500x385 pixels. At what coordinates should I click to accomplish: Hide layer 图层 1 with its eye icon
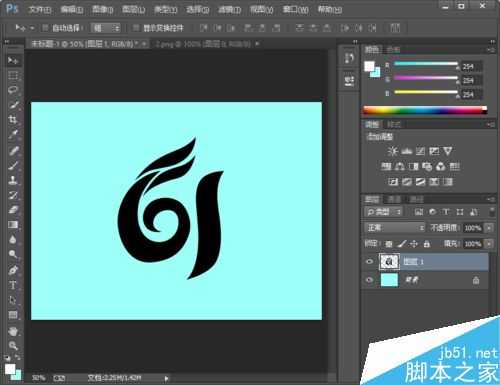pyautogui.click(x=369, y=262)
